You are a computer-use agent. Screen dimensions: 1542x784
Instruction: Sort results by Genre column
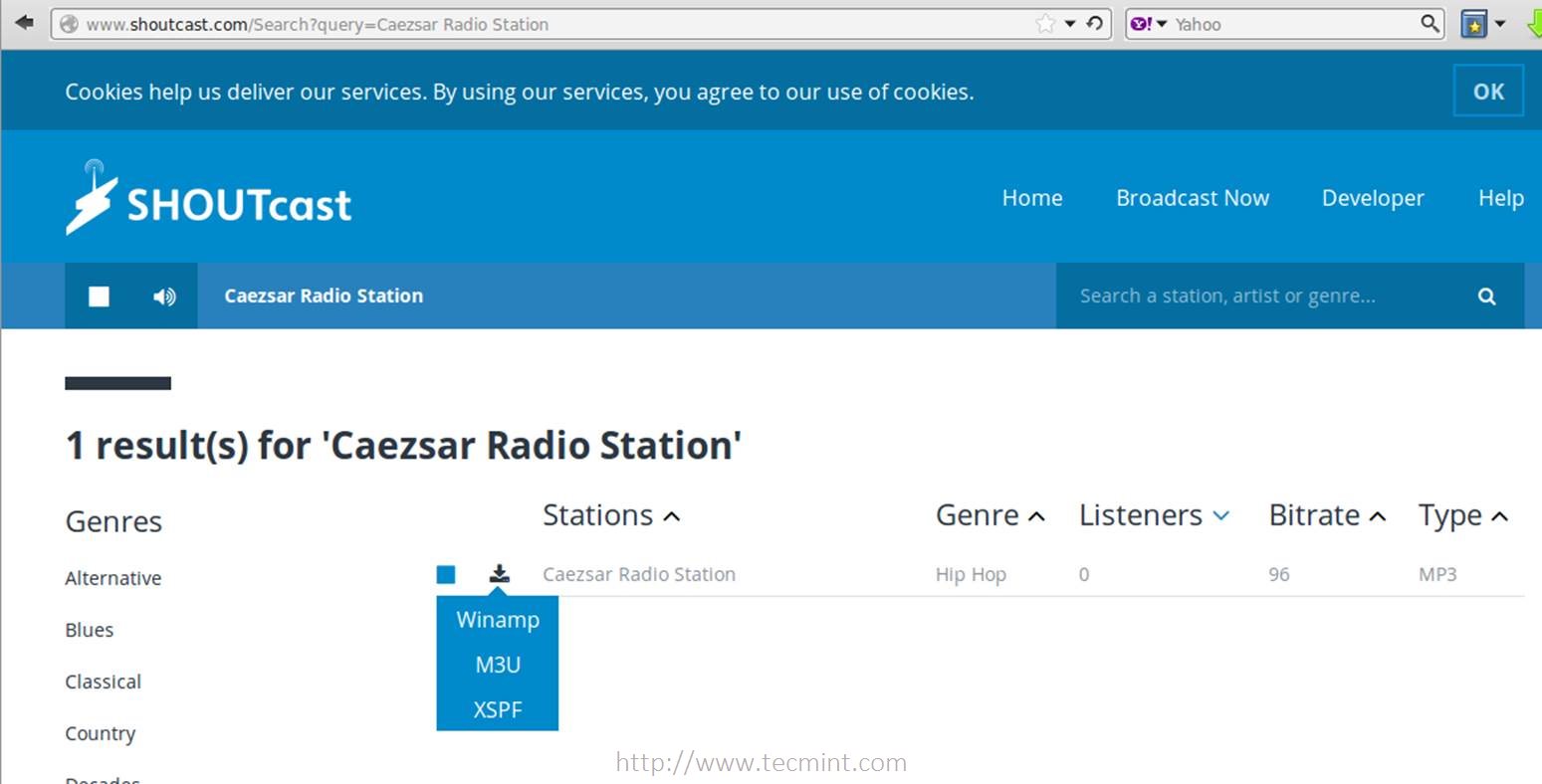(990, 515)
